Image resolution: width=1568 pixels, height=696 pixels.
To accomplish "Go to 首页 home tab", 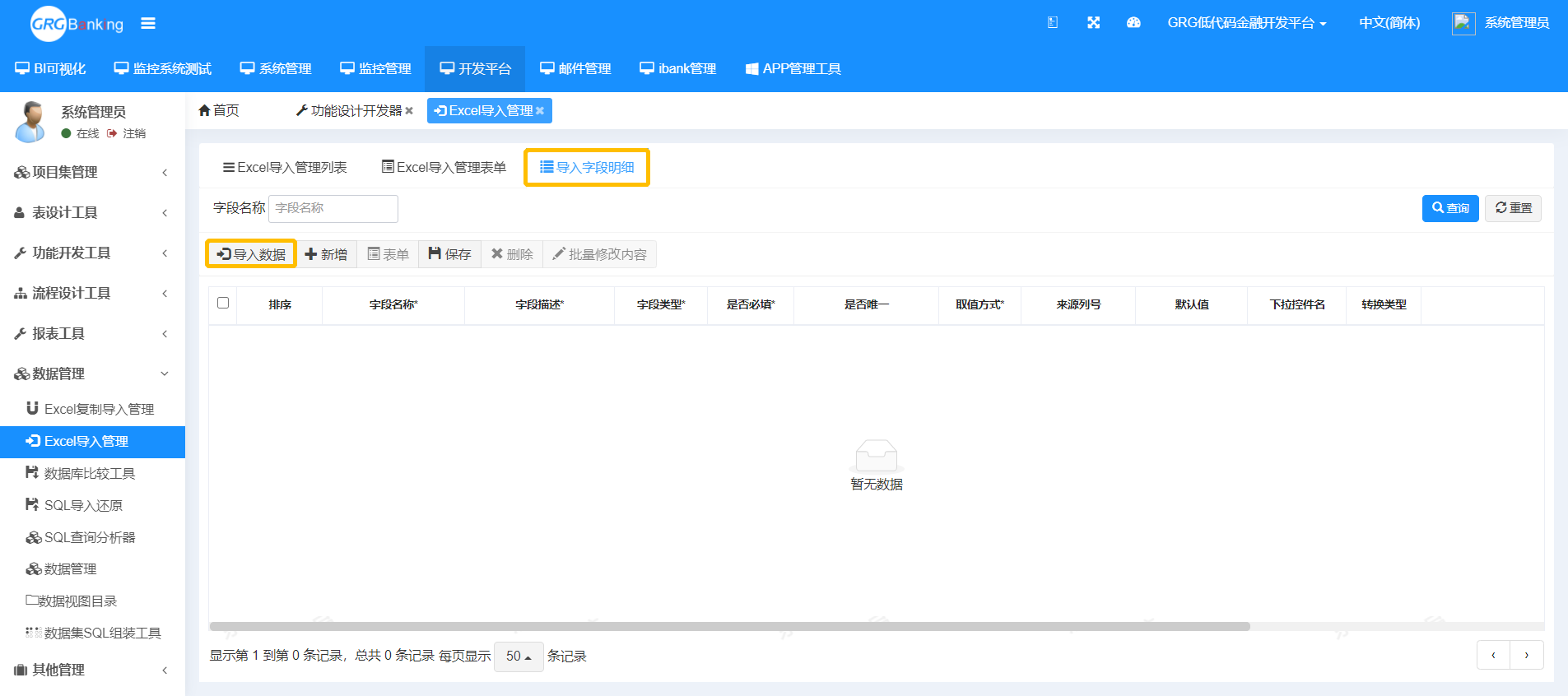I will coord(219,111).
